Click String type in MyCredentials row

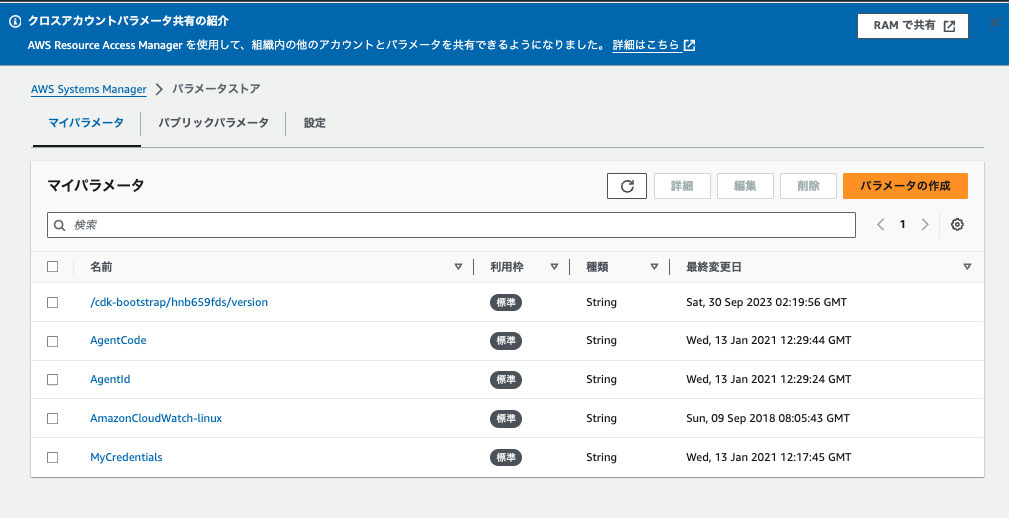click(601, 458)
